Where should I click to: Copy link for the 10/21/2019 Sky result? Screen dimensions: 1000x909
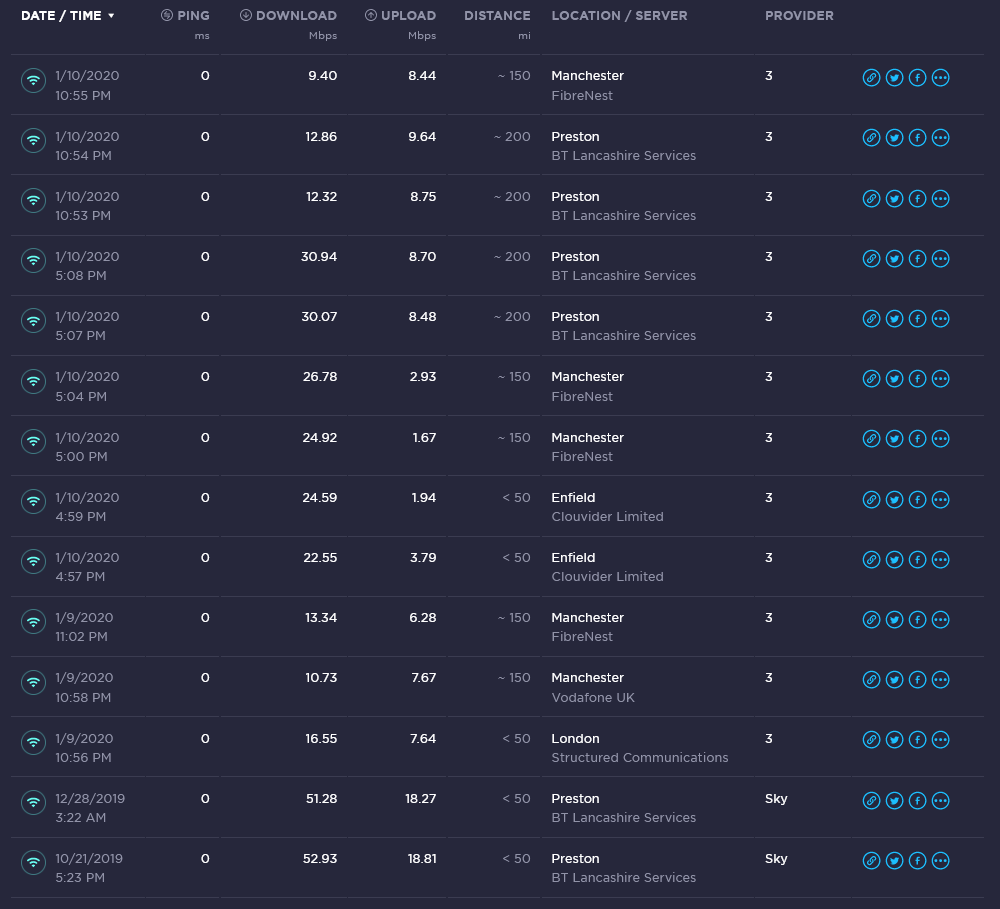(871, 861)
